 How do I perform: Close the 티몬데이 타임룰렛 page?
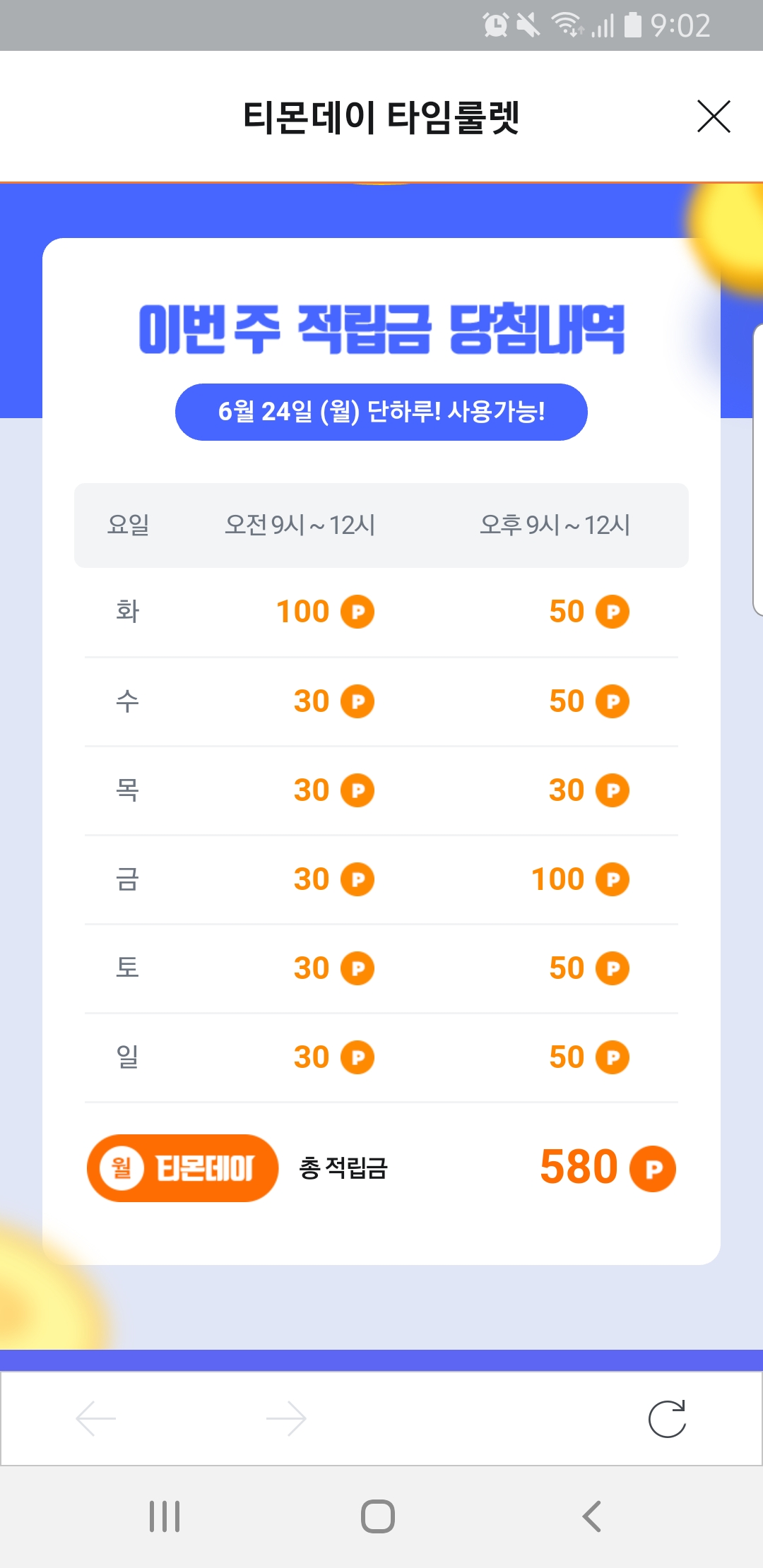(x=714, y=117)
